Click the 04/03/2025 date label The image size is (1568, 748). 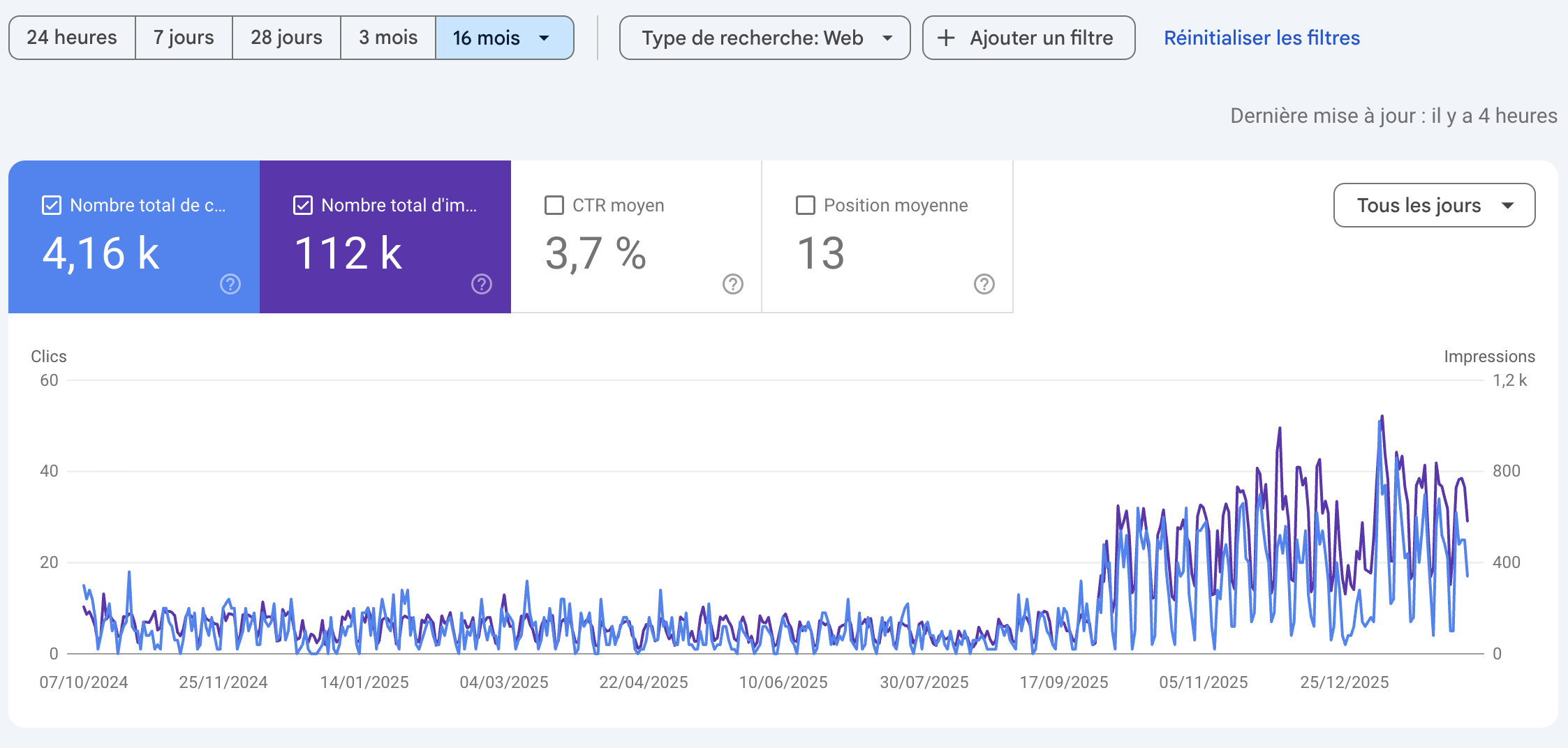coord(504,682)
